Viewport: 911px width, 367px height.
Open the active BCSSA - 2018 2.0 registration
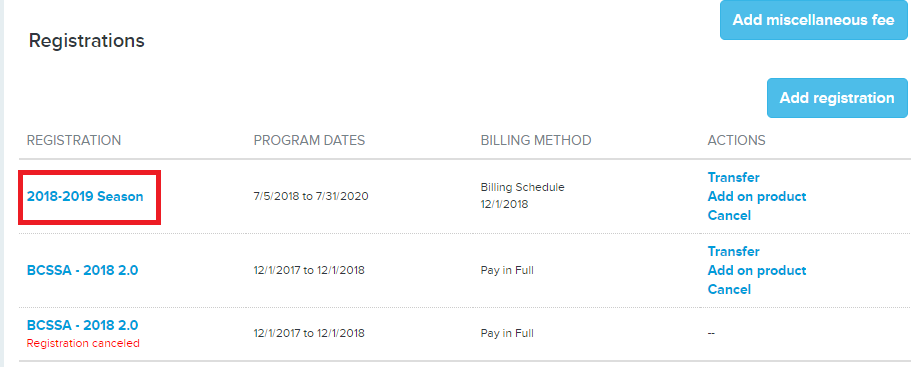coord(83,270)
